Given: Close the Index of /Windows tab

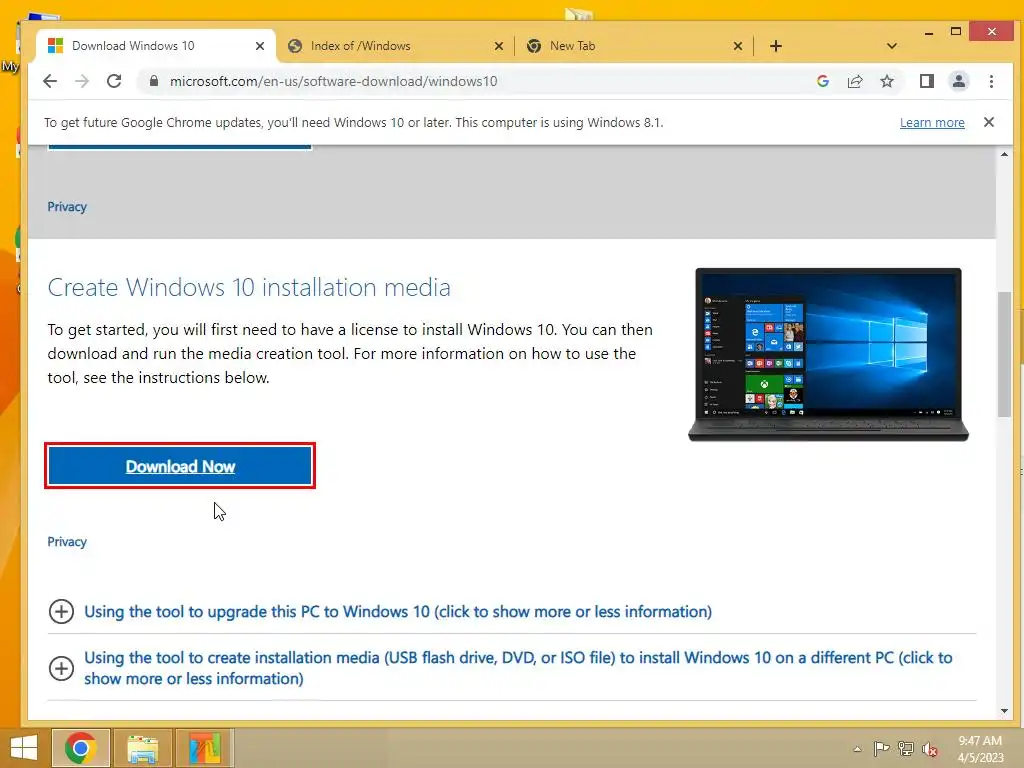Looking at the screenshot, I should (x=499, y=46).
